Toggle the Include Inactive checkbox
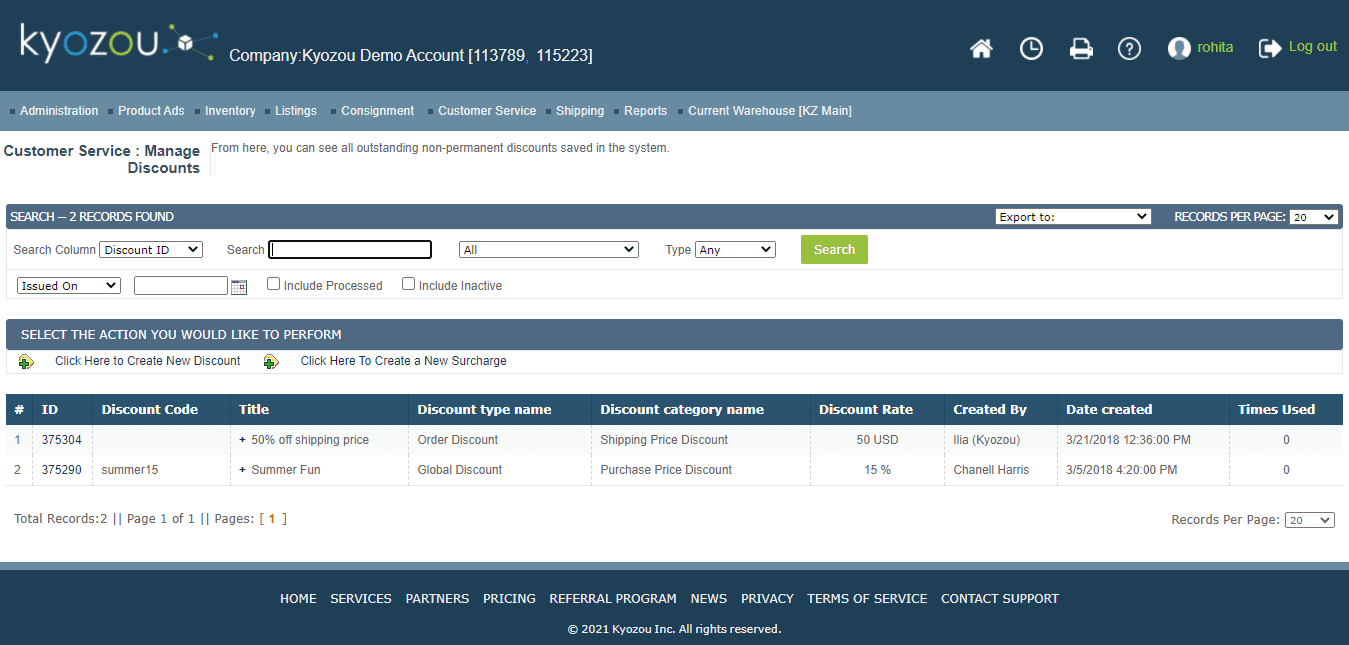The height and width of the screenshot is (645, 1349). tap(408, 284)
